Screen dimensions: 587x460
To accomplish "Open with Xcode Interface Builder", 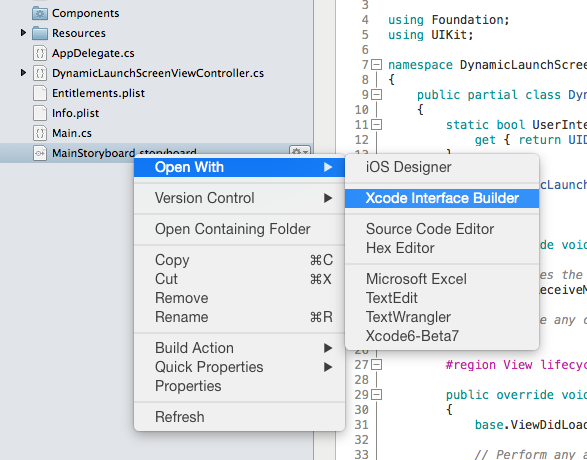I will click(x=442, y=198).
